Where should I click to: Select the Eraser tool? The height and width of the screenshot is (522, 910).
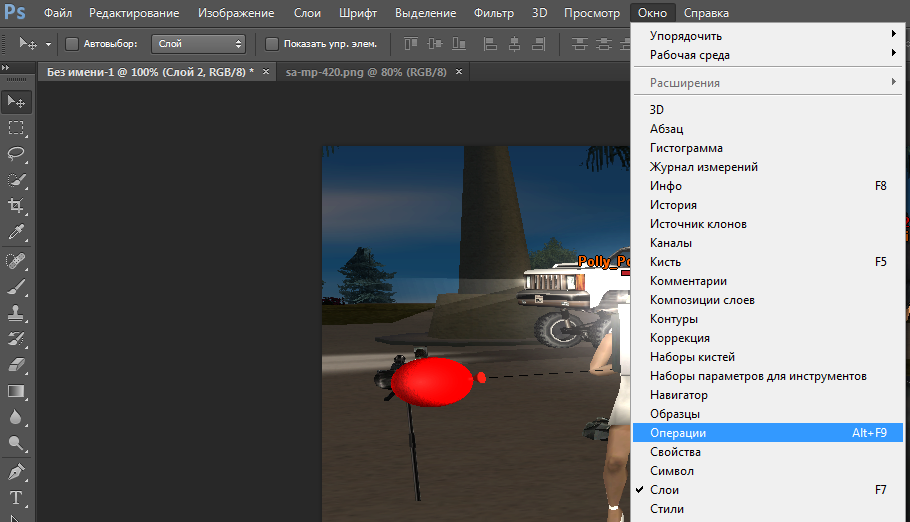[x=16, y=365]
